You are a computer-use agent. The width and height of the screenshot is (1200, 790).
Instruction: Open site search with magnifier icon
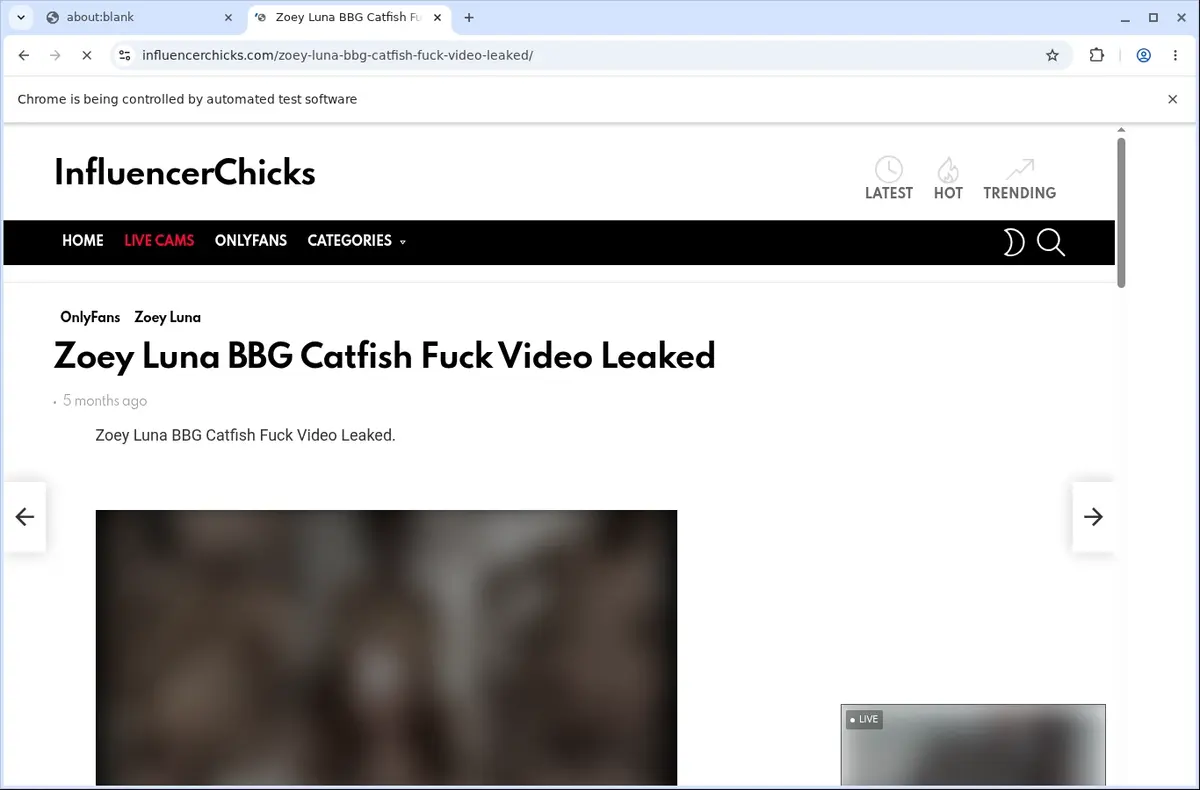(1051, 242)
